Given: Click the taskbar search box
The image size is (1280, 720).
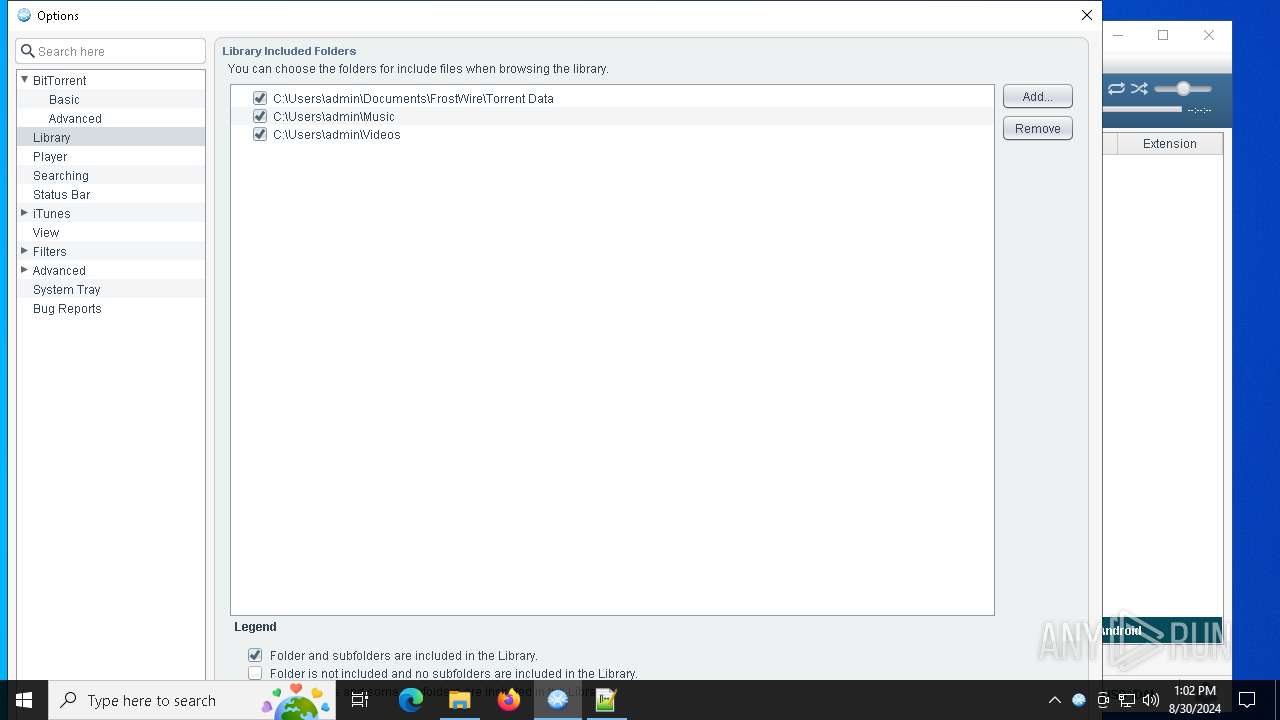Looking at the screenshot, I should click(192, 700).
